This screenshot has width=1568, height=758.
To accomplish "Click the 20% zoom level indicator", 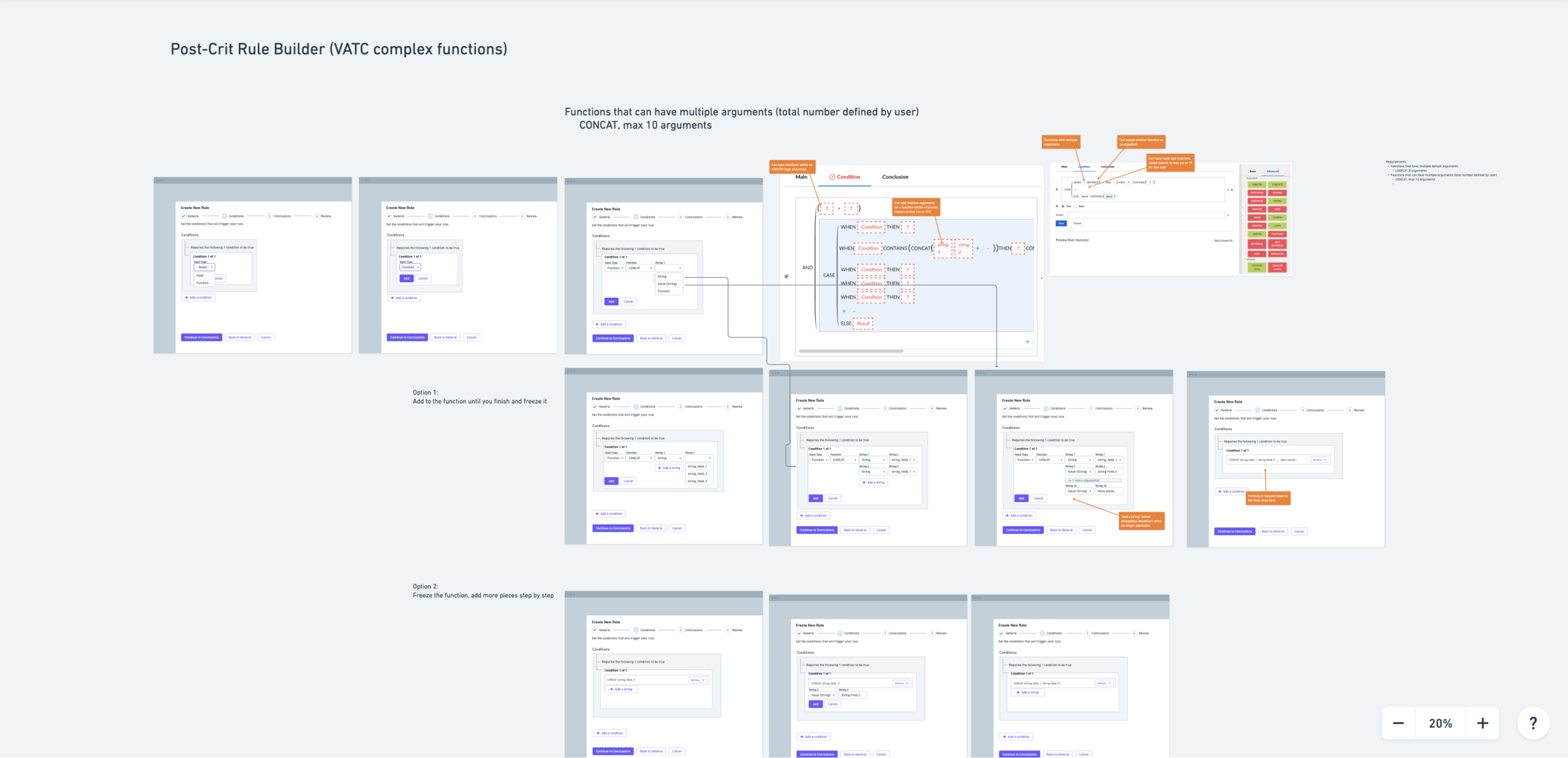I will coord(1440,723).
